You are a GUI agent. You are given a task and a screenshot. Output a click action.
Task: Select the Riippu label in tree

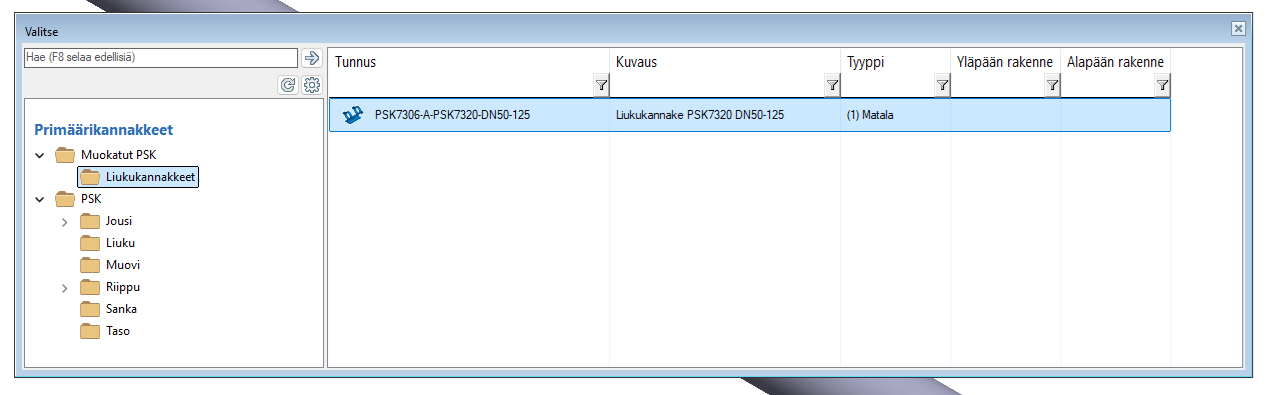[122, 287]
